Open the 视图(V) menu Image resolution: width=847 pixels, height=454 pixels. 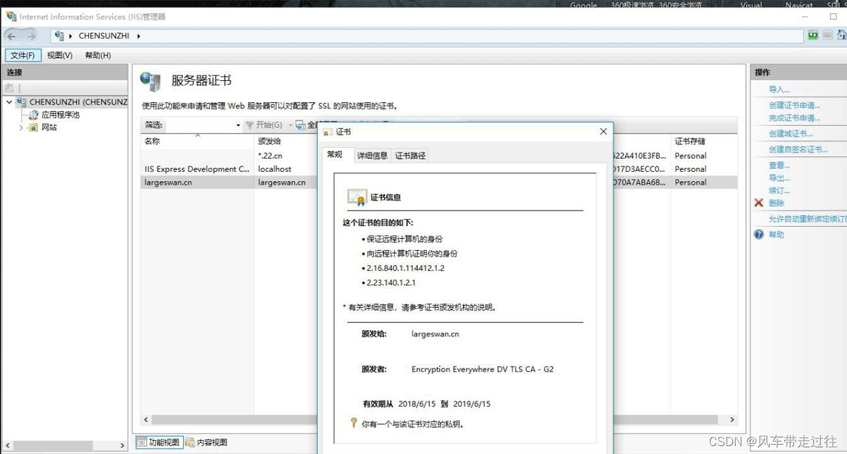(60, 56)
